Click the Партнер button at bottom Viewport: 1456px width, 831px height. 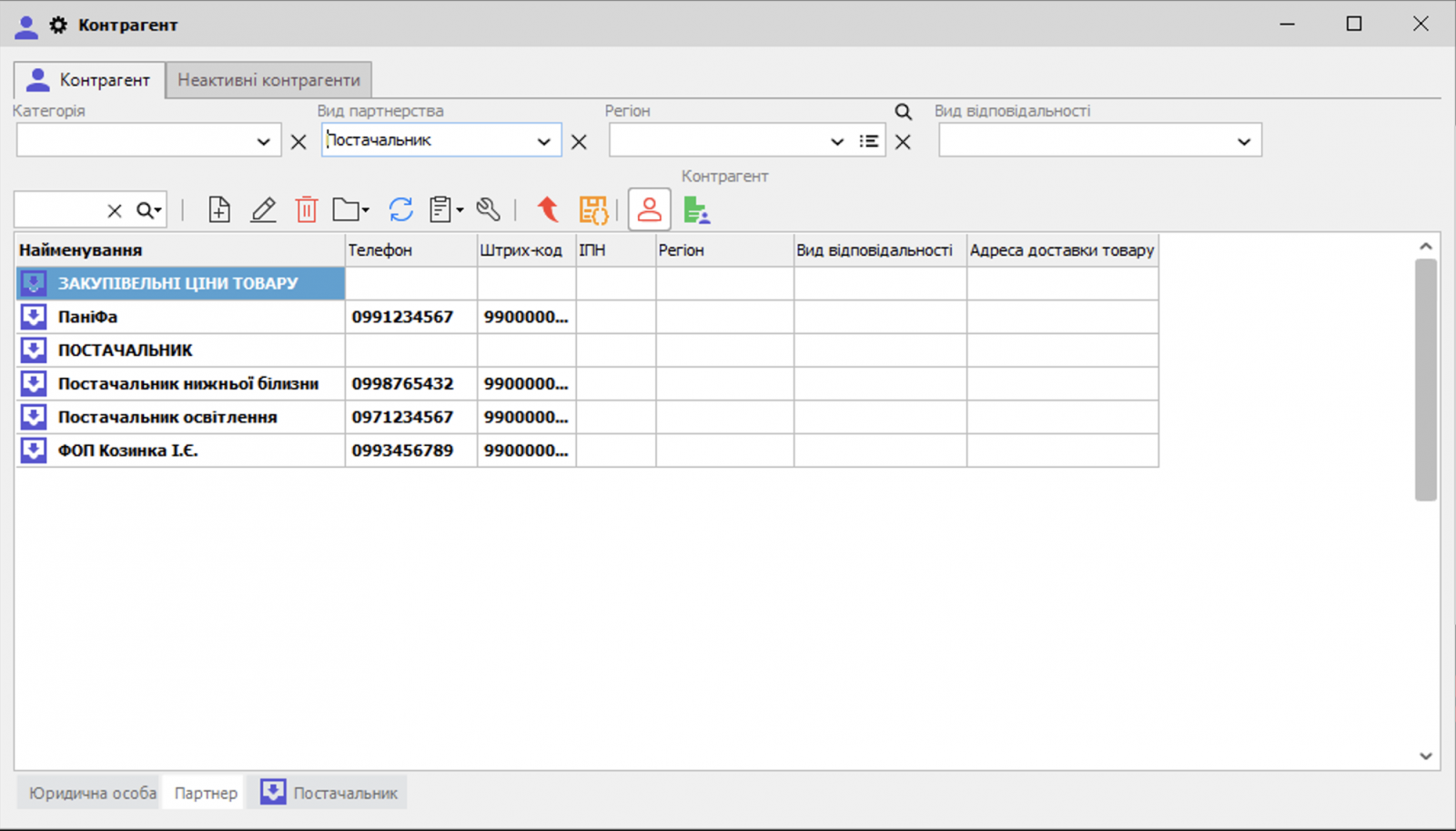(206, 793)
